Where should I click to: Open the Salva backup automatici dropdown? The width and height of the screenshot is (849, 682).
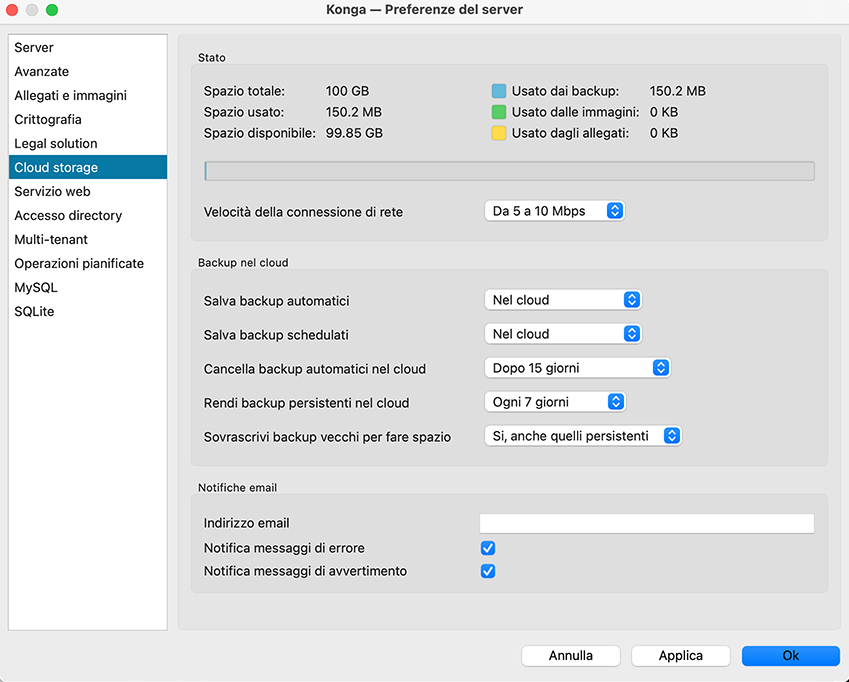(562, 300)
